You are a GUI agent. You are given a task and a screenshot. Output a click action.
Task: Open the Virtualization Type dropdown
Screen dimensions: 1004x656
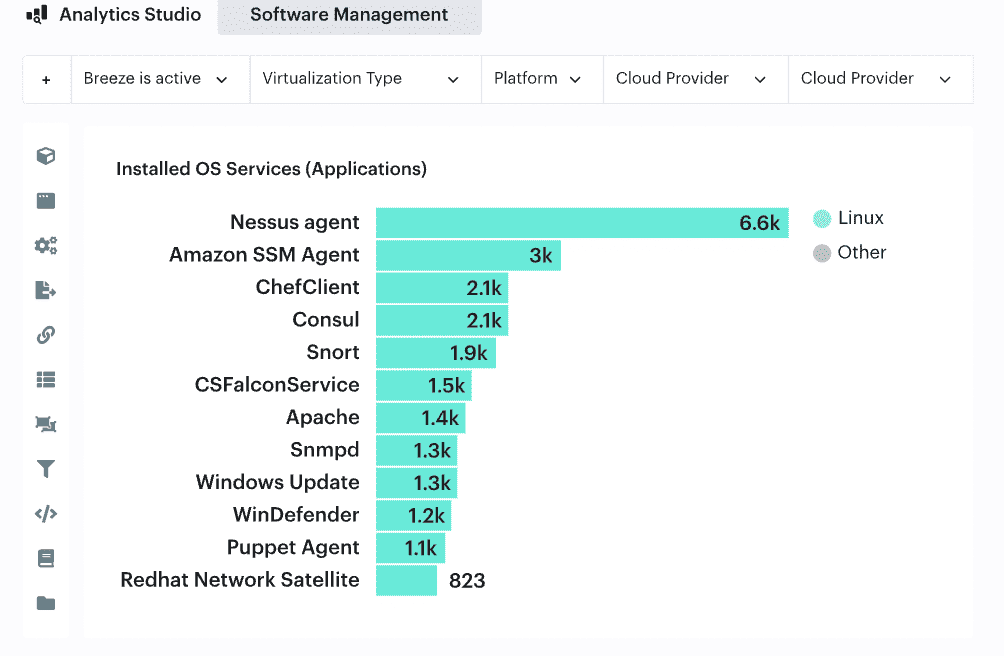click(x=366, y=79)
